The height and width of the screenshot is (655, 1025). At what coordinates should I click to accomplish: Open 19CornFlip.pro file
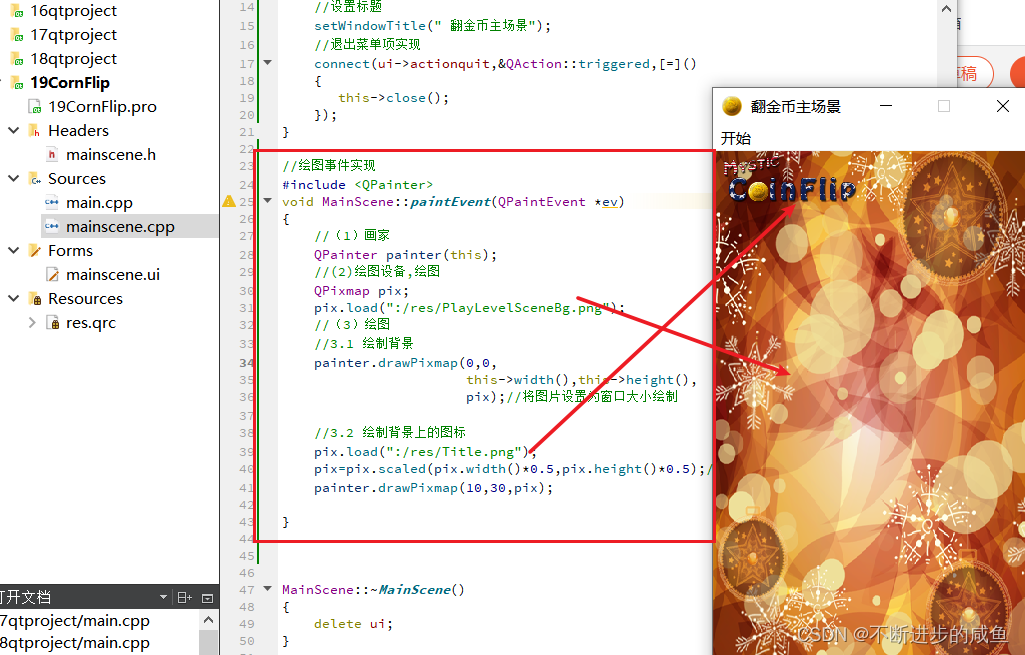pyautogui.click(x=102, y=107)
